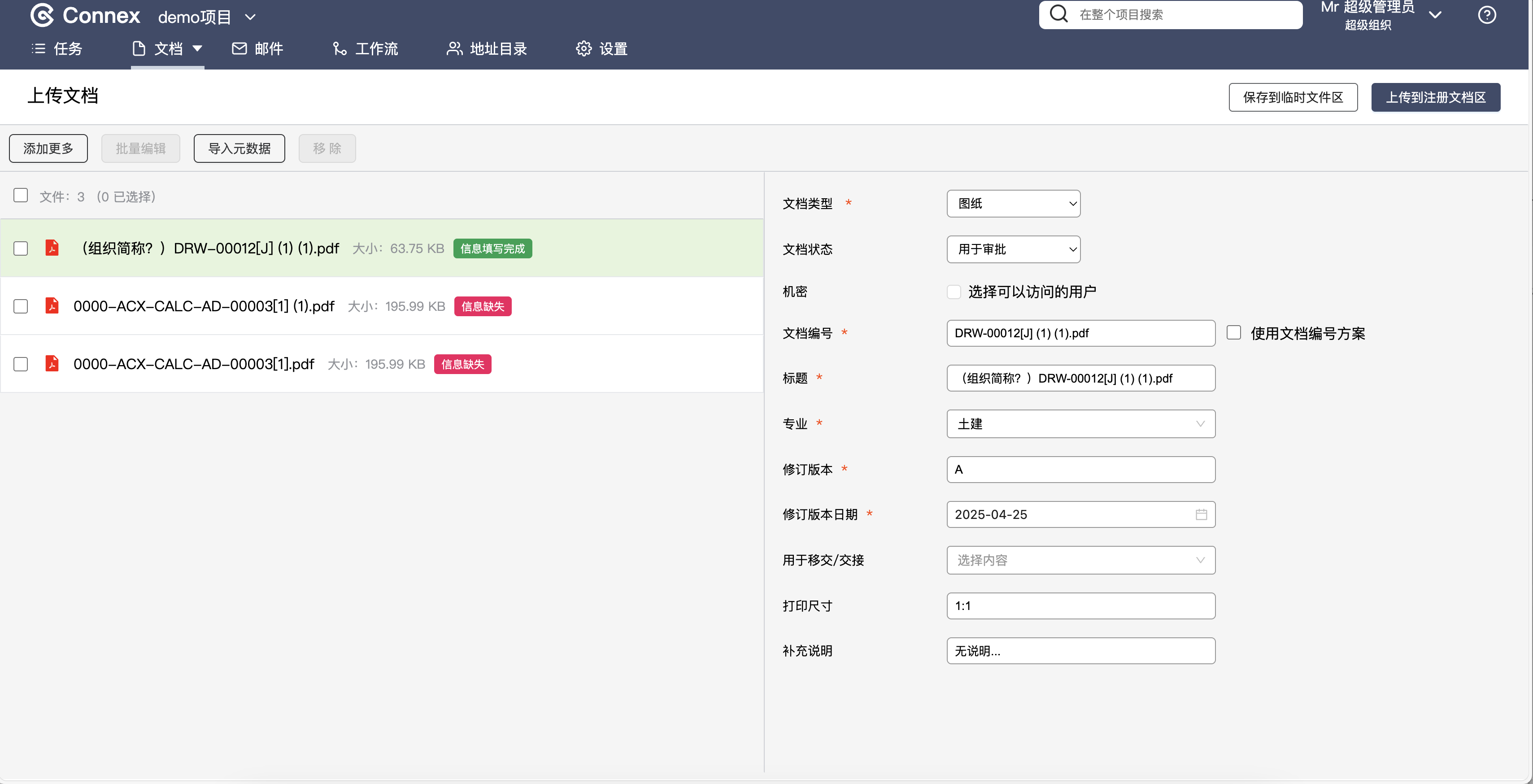Click the Connex logo icon
Viewport: 1533px width, 784px height.
tap(42, 16)
